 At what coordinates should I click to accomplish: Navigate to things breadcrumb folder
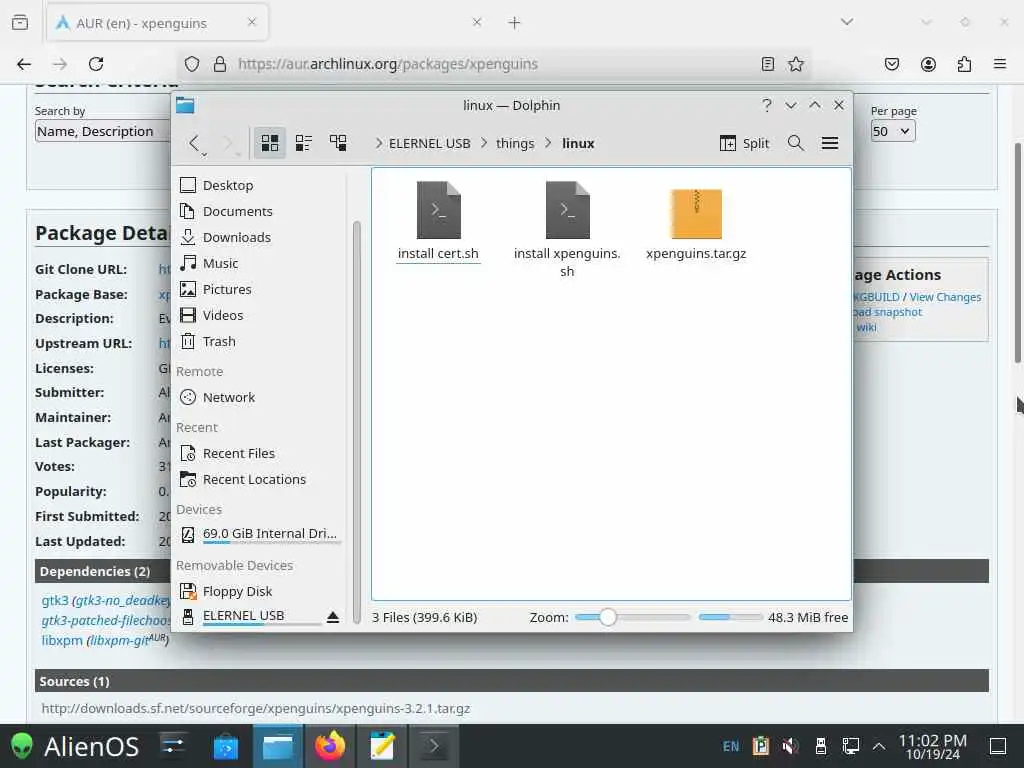click(x=515, y=143)
